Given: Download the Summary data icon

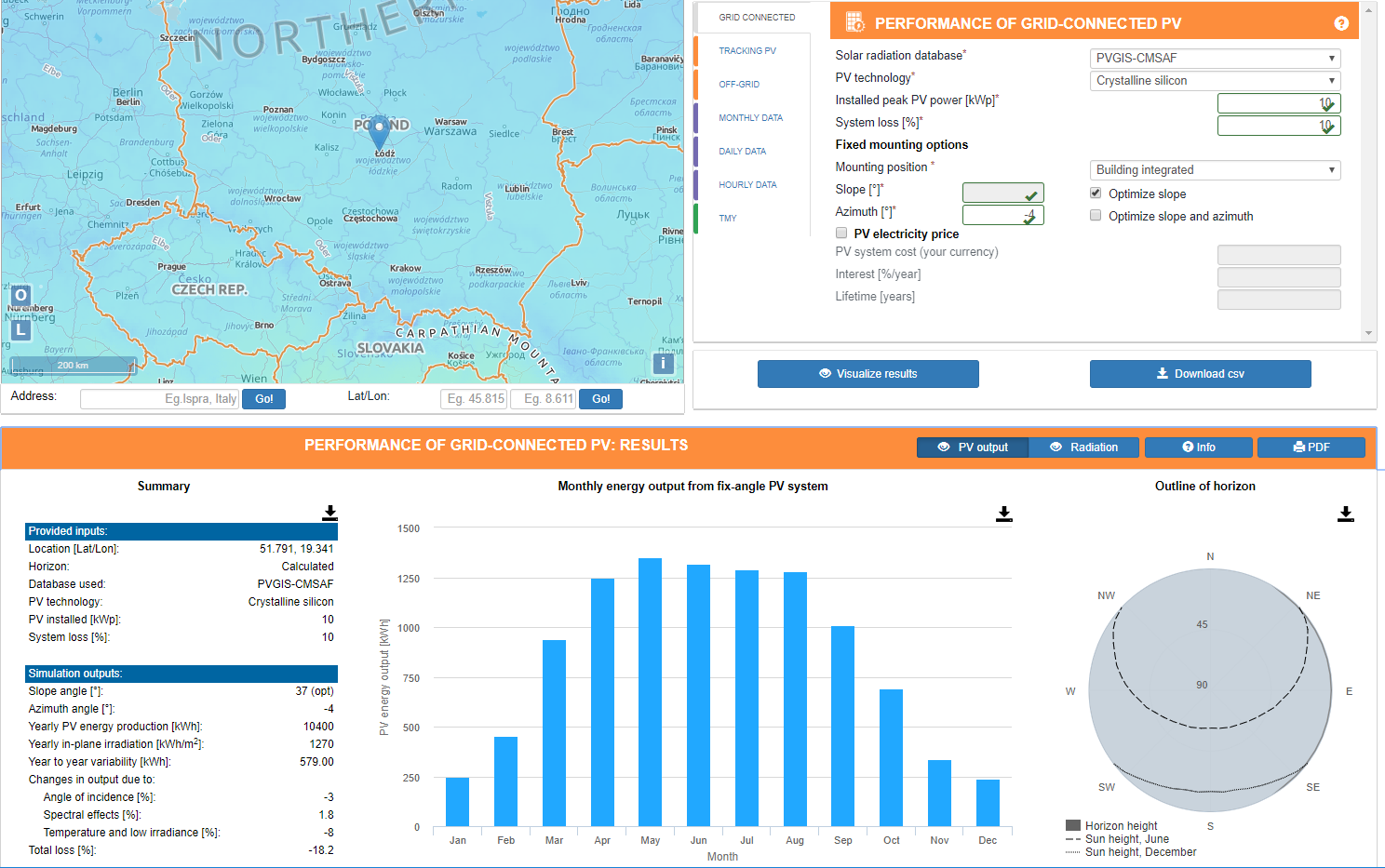Looking at the screenshot, I should tap(329, 514).
